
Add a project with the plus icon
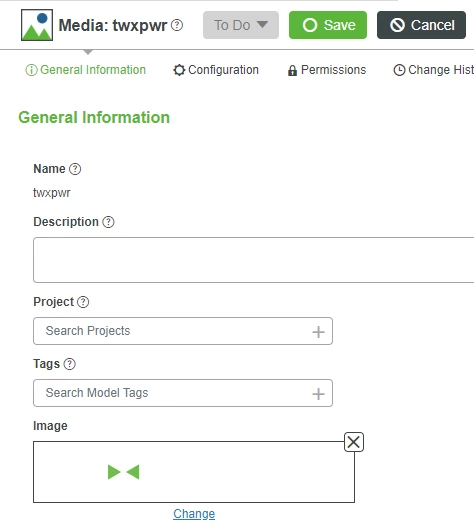pyautogui.click(x=318, y=332)
